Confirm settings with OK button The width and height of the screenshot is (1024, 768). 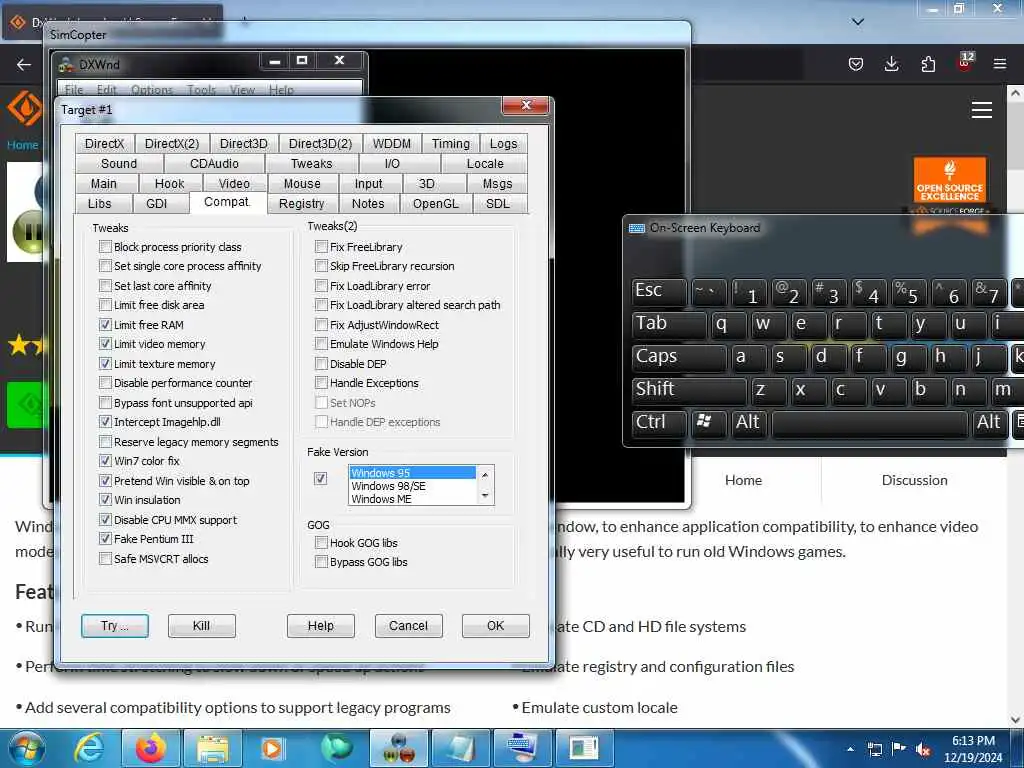pyautogui.click(x=496, y=626)
